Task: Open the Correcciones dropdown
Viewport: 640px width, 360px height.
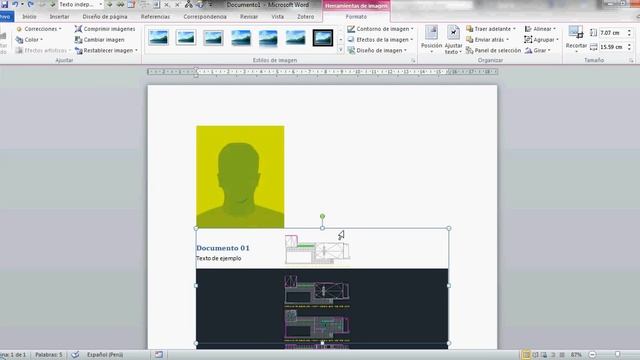Action: (39, 29)
